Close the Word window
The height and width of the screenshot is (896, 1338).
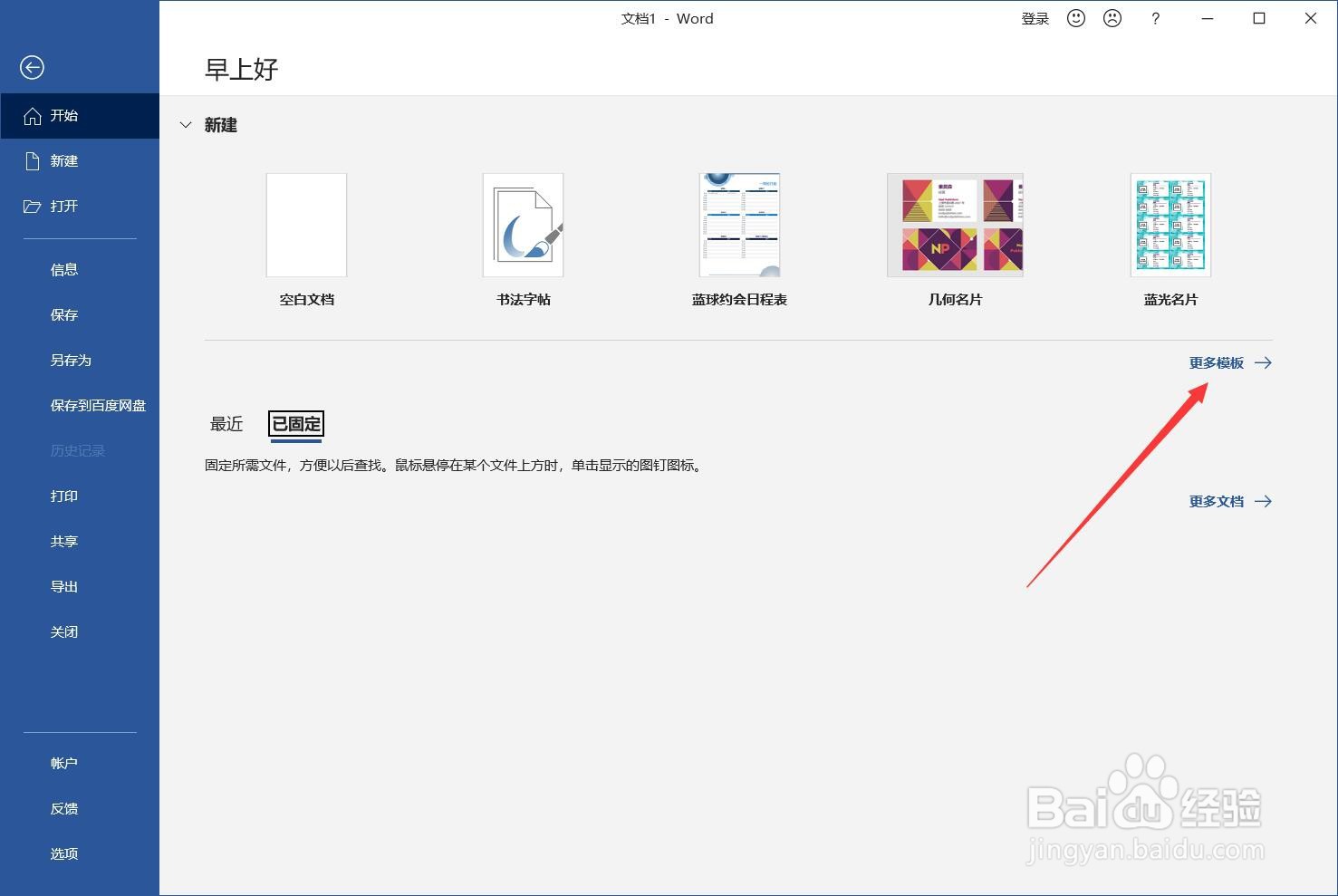[x=1310, y=18]
